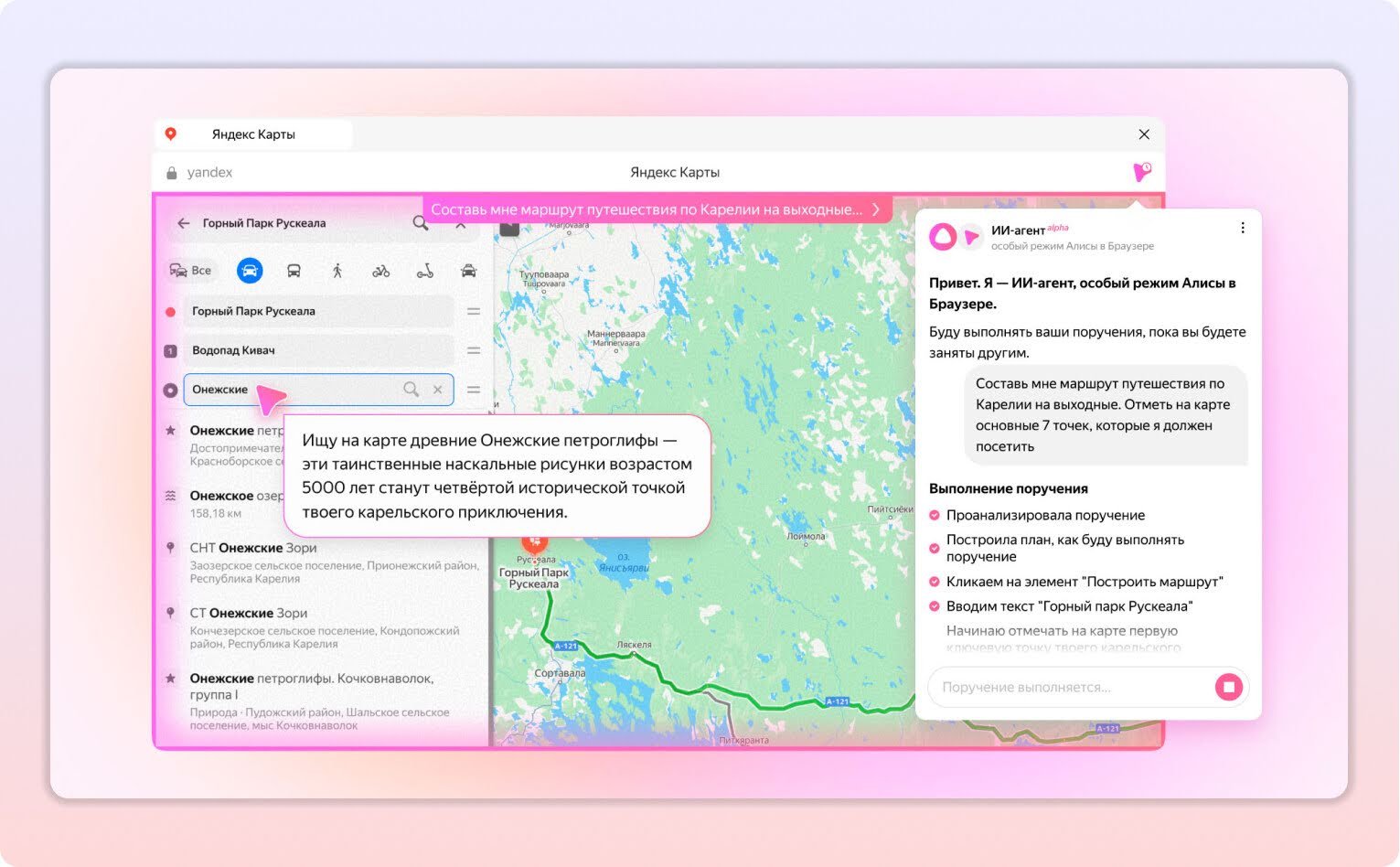Click the Выполнение поручения heading
1400x867 pixels.
coord(1009,488)
